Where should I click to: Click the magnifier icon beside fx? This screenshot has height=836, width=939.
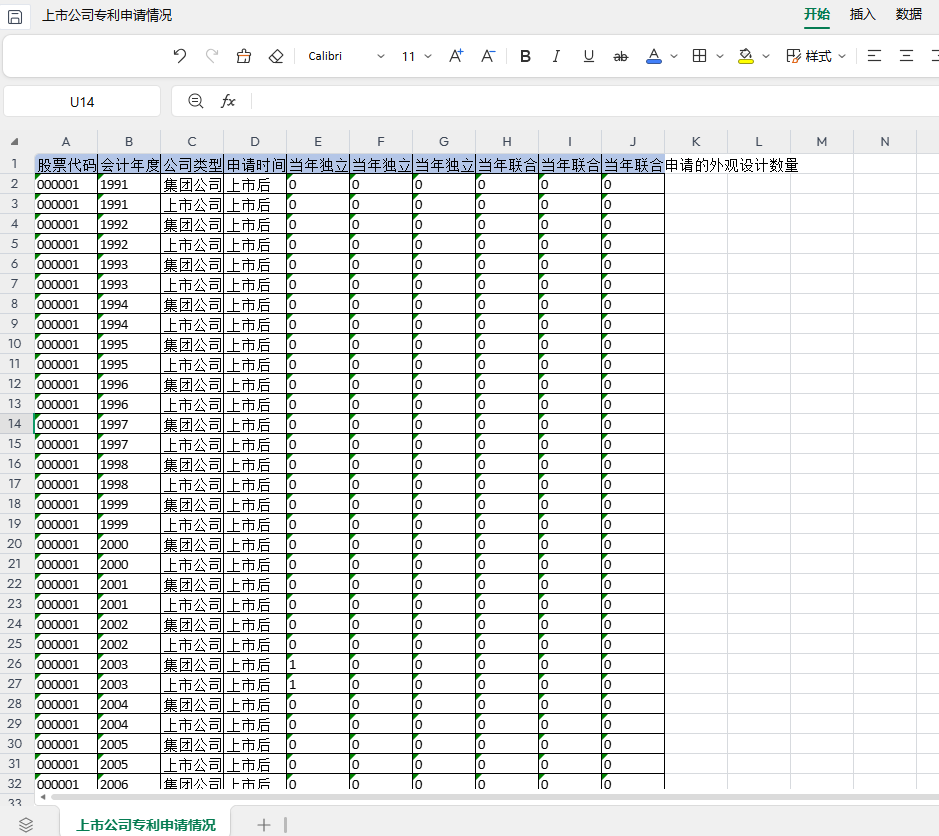pyautogui.click(x=196, y=101)
